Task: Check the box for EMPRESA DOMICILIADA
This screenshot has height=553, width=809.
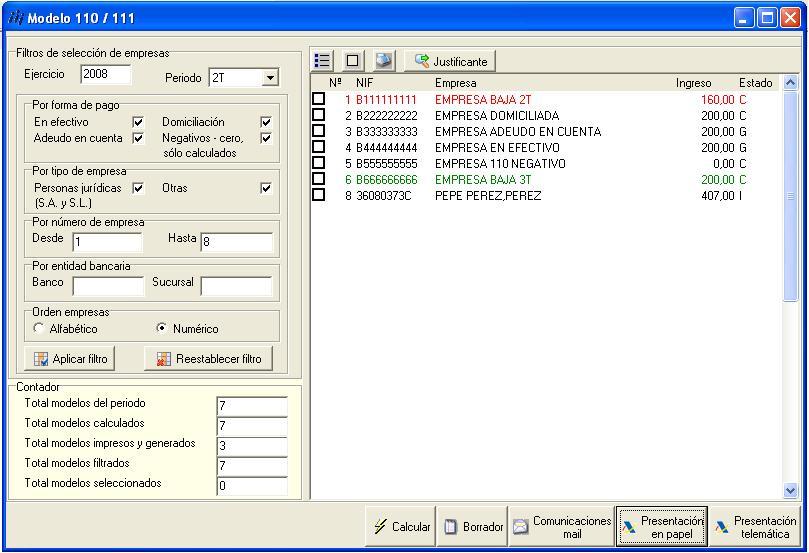Action: click(x=319, y=115)
